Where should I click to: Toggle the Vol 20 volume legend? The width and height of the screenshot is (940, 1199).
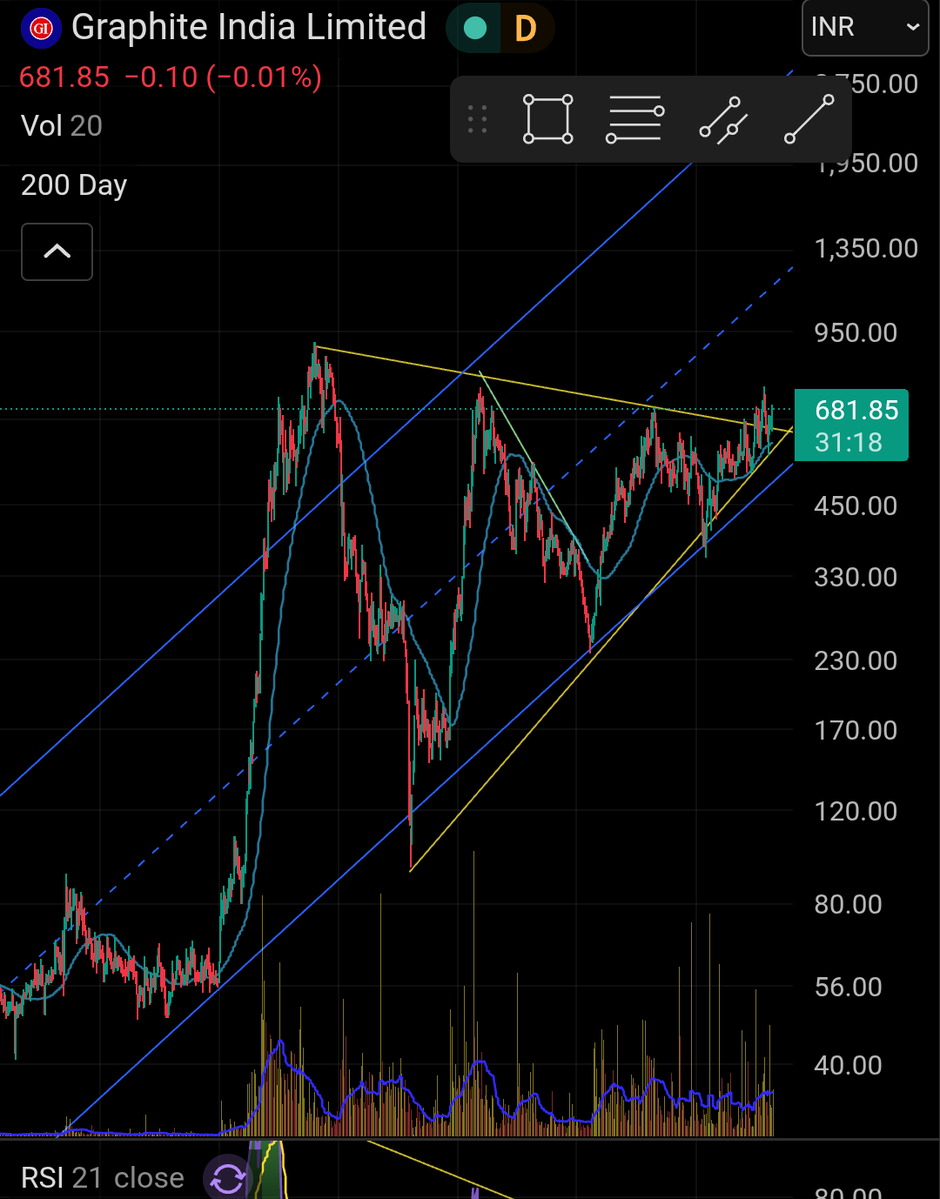click(58, 126)
